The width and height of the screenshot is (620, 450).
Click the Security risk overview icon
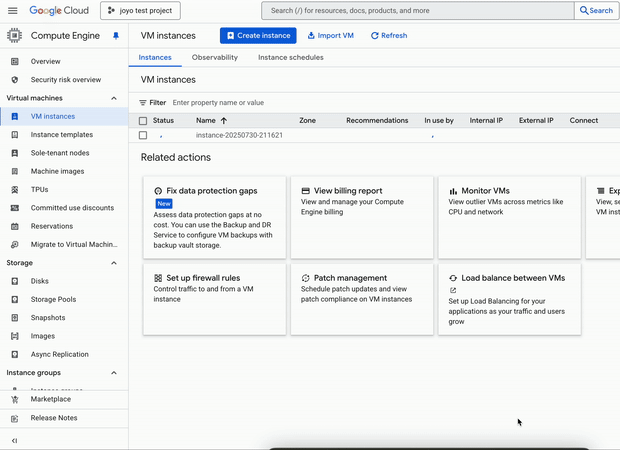coord(14,79)
